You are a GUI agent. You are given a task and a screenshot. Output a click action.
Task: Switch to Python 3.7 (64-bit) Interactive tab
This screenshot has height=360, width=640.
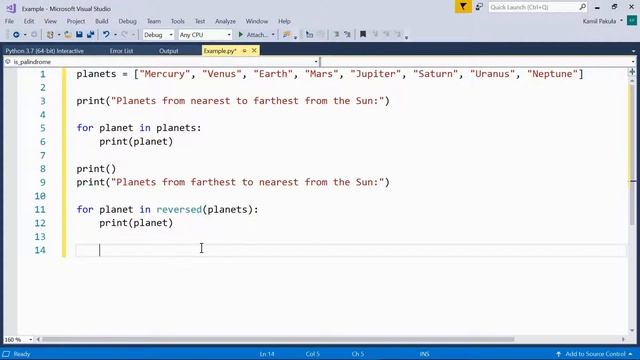(x=44, y=51)
